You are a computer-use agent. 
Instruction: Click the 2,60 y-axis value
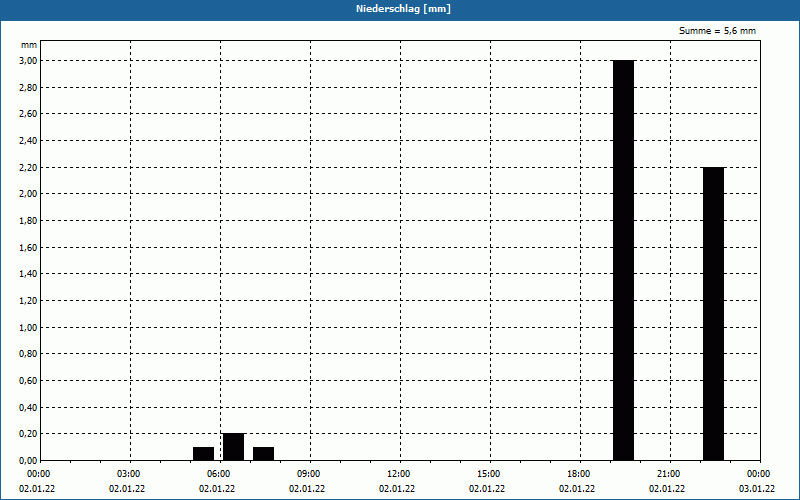click(28, 114)
